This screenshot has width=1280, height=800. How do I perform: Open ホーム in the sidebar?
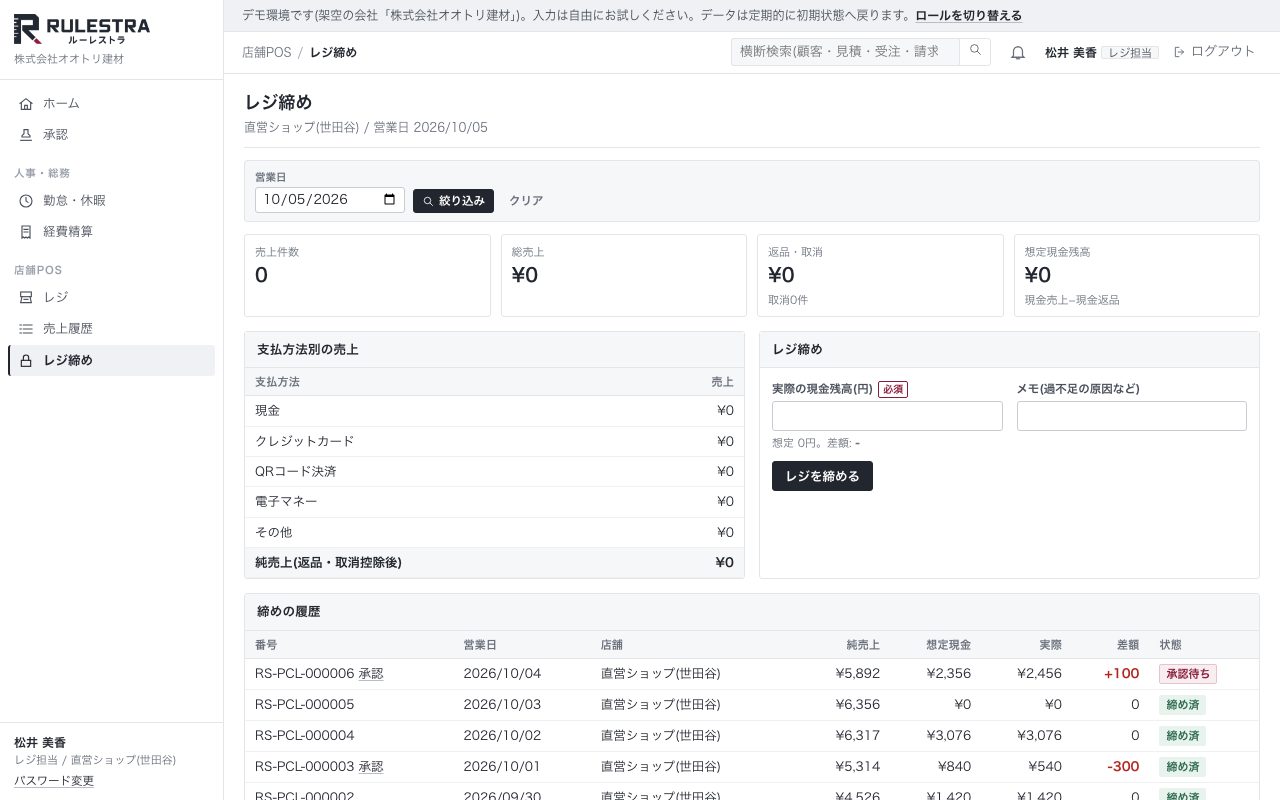tap(111, 104)
